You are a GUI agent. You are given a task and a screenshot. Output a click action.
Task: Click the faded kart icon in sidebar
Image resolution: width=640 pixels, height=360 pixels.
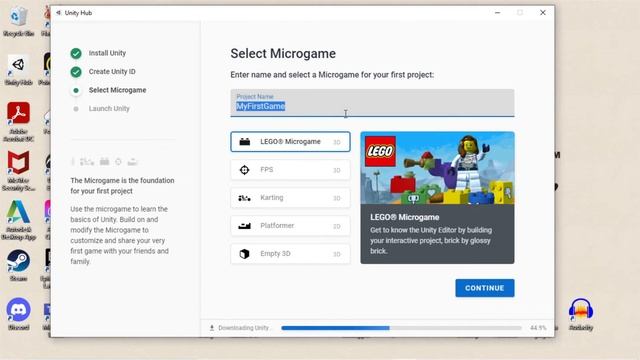87,162
